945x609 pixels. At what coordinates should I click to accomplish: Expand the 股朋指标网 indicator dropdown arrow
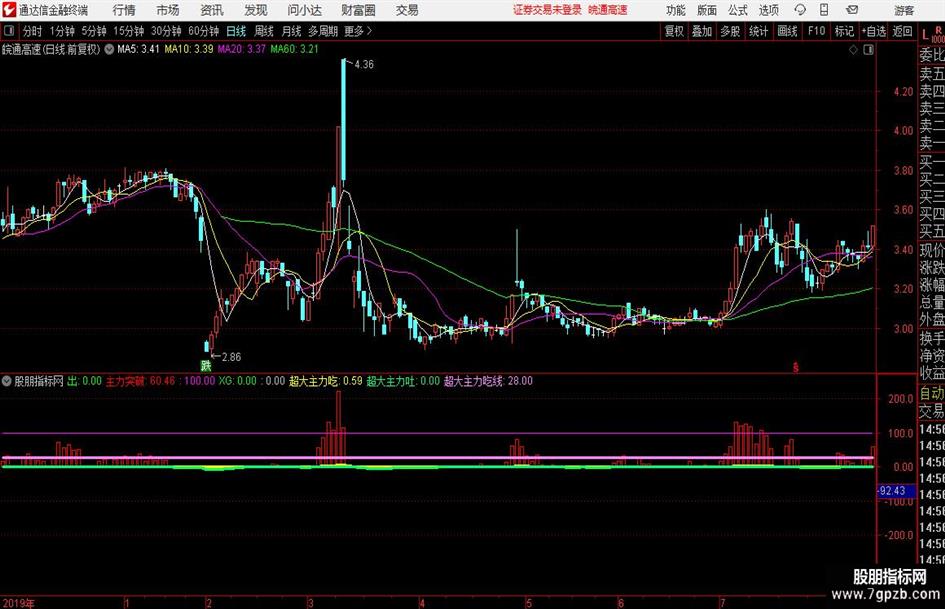pyautogui.click(x=7, y=381)
